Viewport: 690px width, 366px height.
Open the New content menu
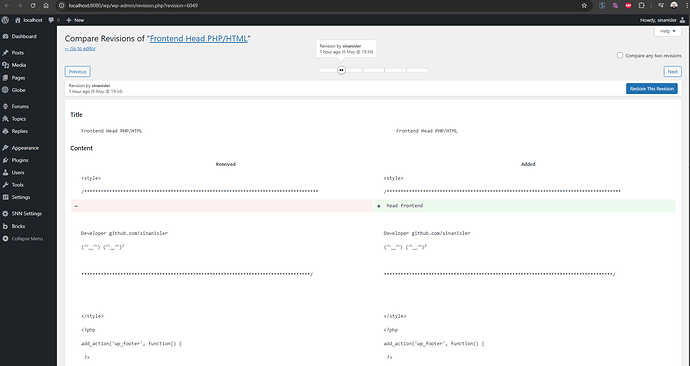[x=75, y=20]
